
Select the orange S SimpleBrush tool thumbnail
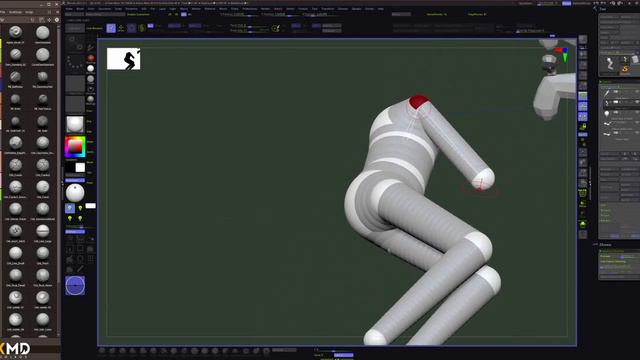625,69
